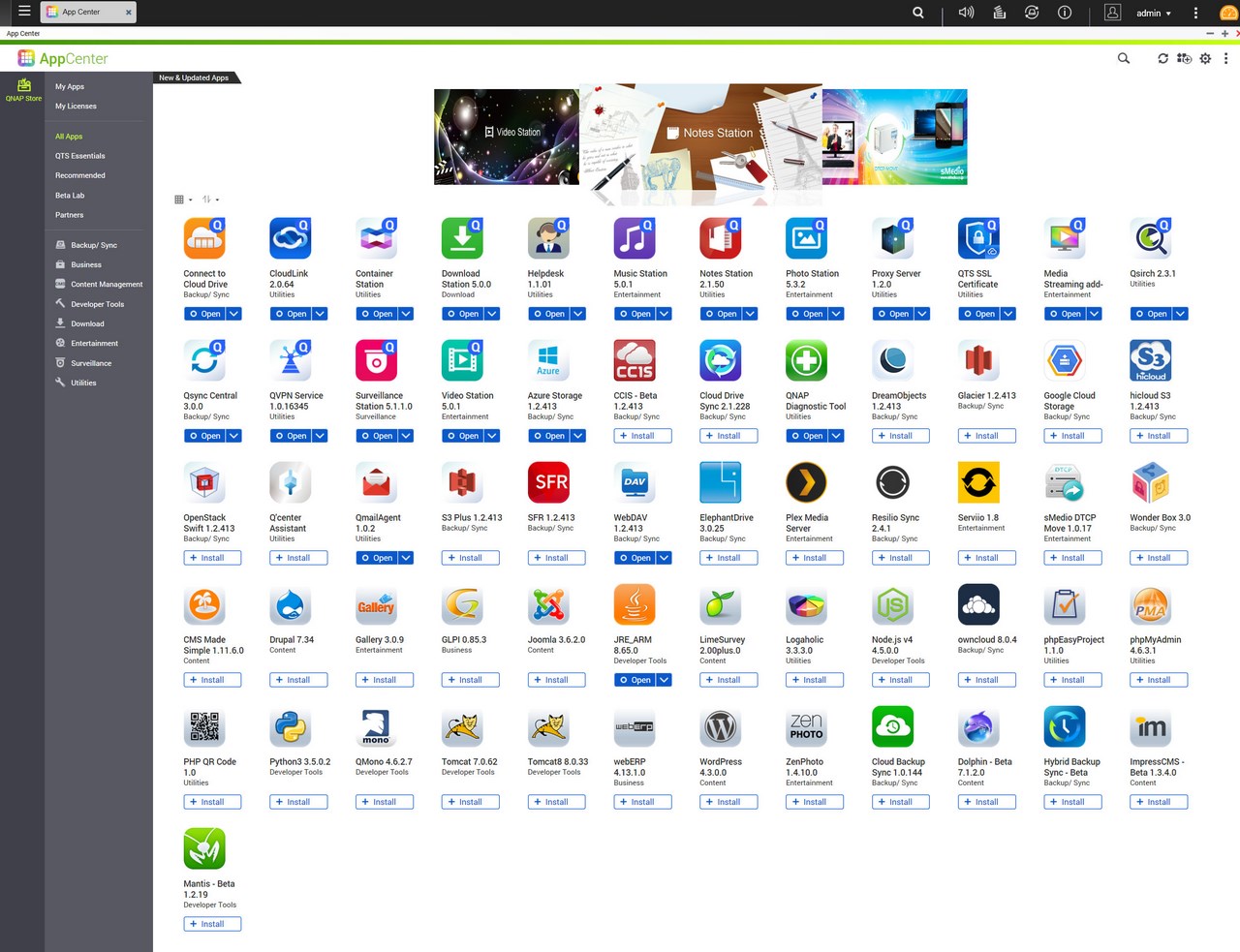Click the App Center refresh icon
The width and height of the screenshot is (1240, 952).
click(x=1162, y=58)
